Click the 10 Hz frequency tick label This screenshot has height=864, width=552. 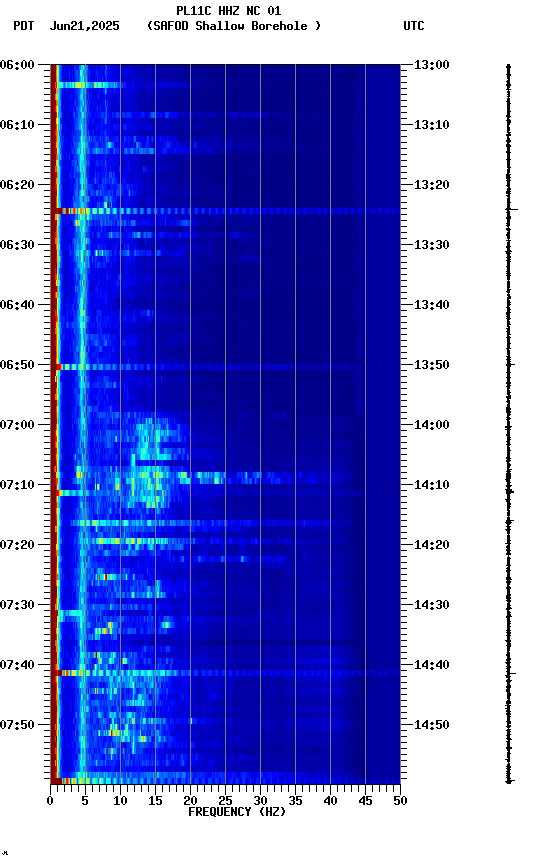coord(120,801)
